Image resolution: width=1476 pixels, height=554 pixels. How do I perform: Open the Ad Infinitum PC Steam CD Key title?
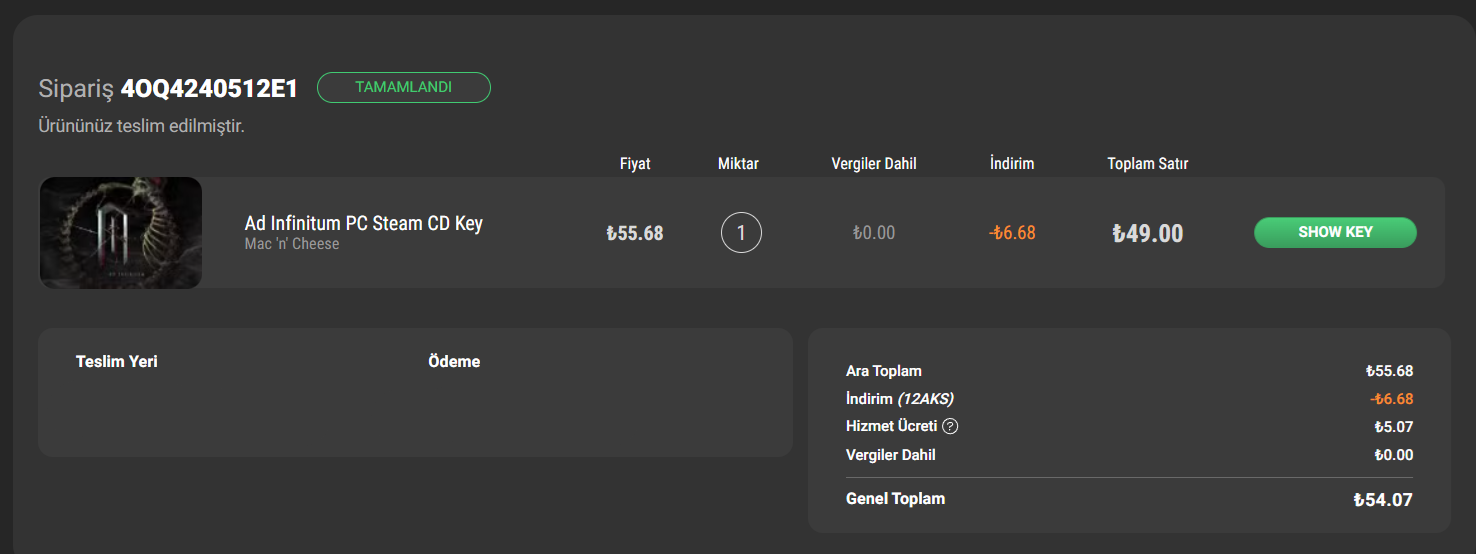click(364, 223)
